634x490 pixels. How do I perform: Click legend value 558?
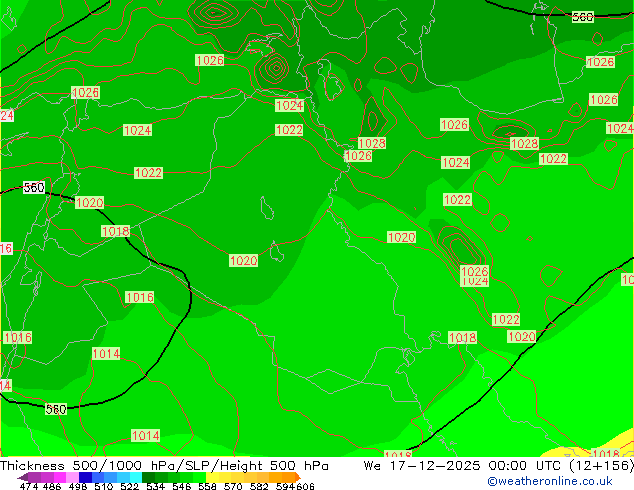[207, 486]
